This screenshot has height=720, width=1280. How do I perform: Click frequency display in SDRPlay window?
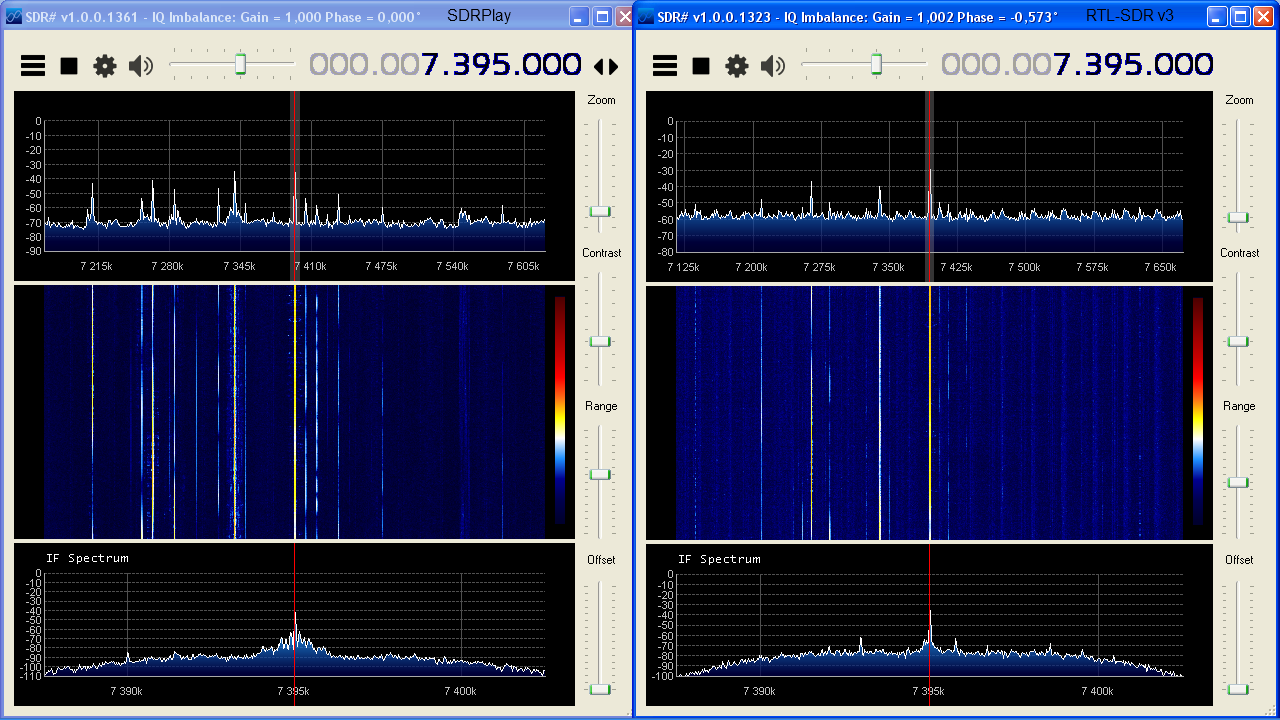click(445, 65)
